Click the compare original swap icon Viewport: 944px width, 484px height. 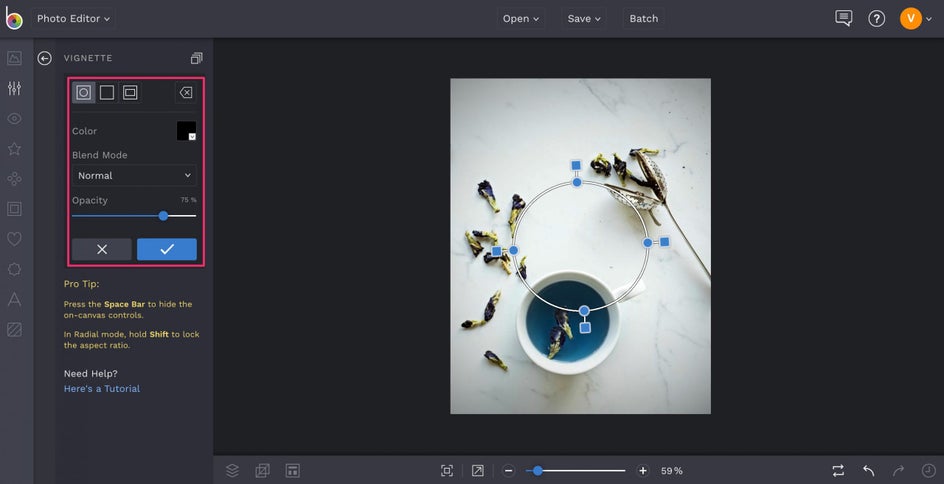click(x=838, y=471)
